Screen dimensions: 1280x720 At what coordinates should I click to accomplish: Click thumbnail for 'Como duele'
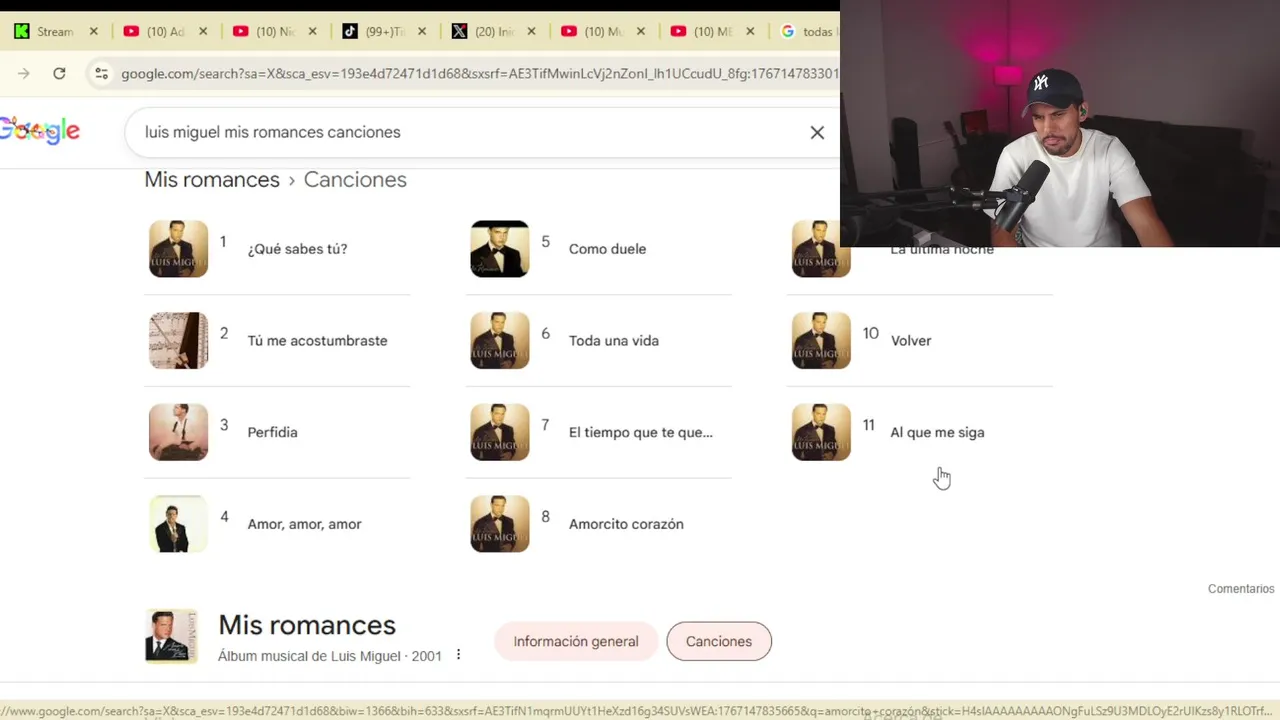point(500,249)
